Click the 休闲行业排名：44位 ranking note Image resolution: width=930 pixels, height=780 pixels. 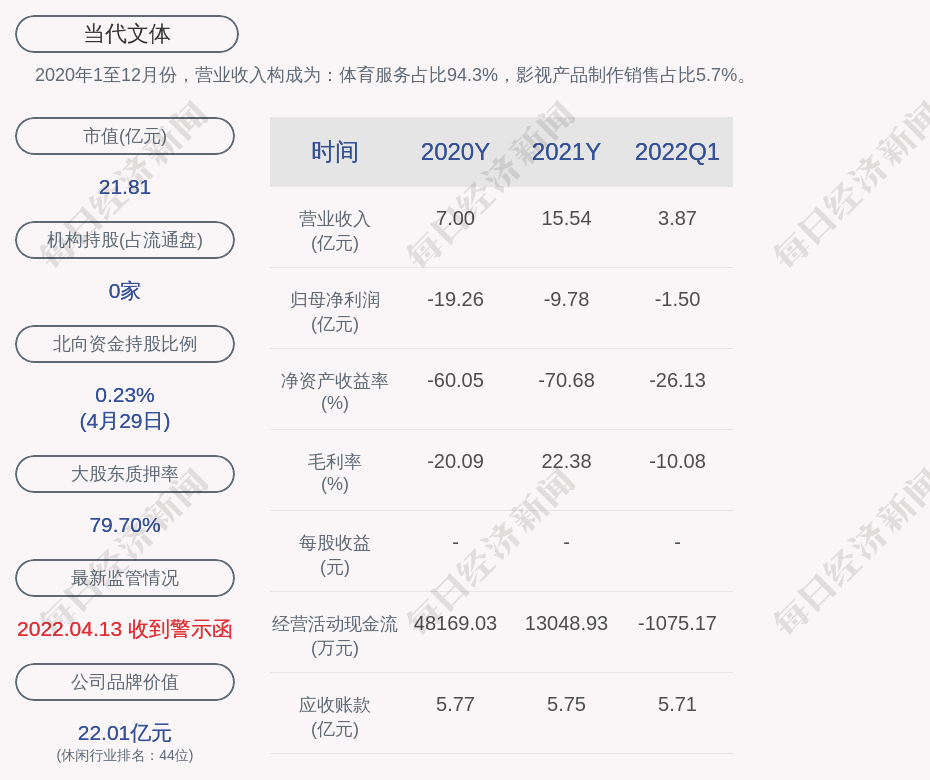(125, 755)
